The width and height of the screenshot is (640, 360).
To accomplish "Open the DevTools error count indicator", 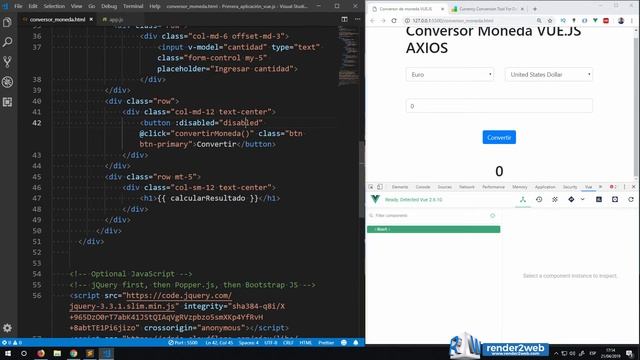I will [x=613, y=187].
